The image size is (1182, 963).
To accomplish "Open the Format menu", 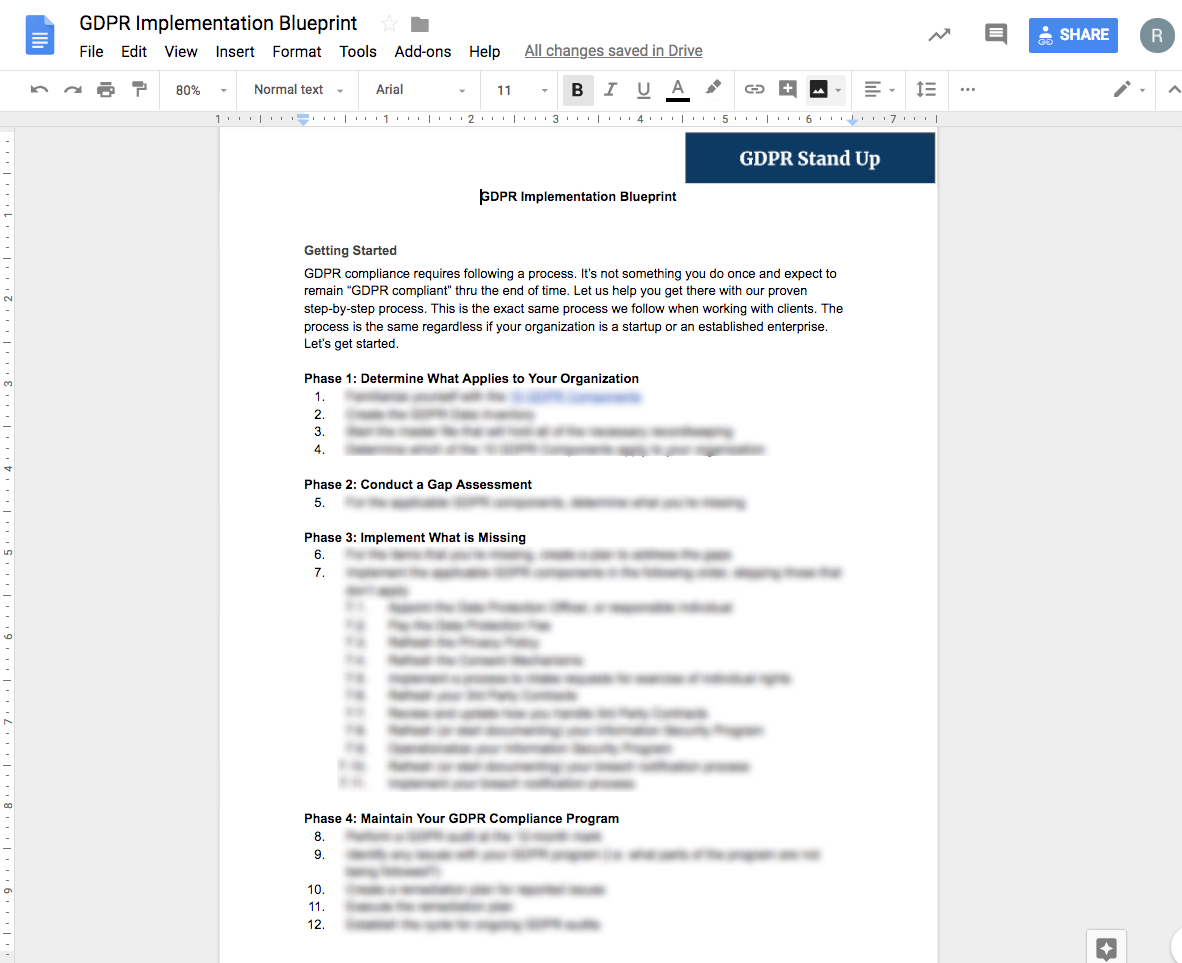I will click(297, 51).
